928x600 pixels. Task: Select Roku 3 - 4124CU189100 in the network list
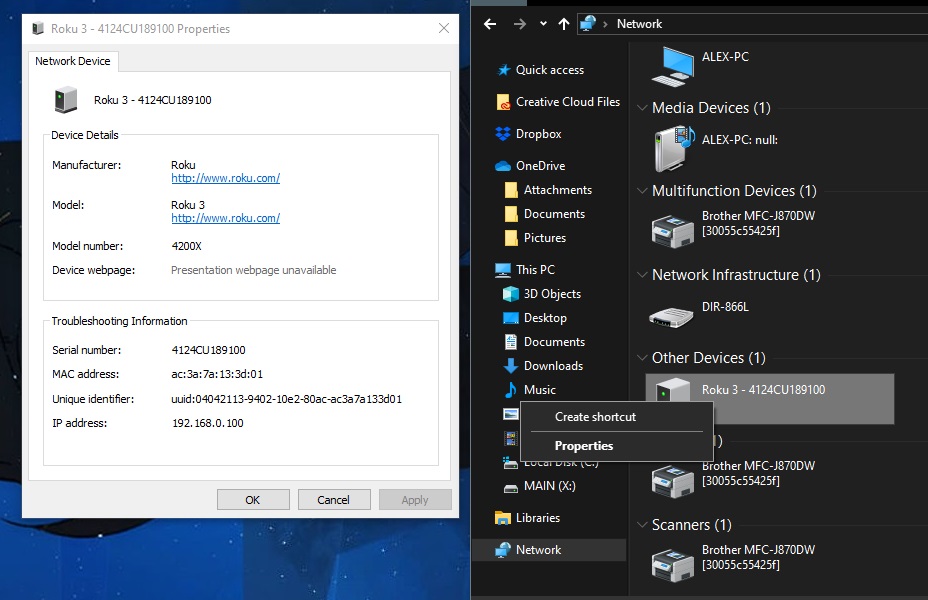click(769, 398)
